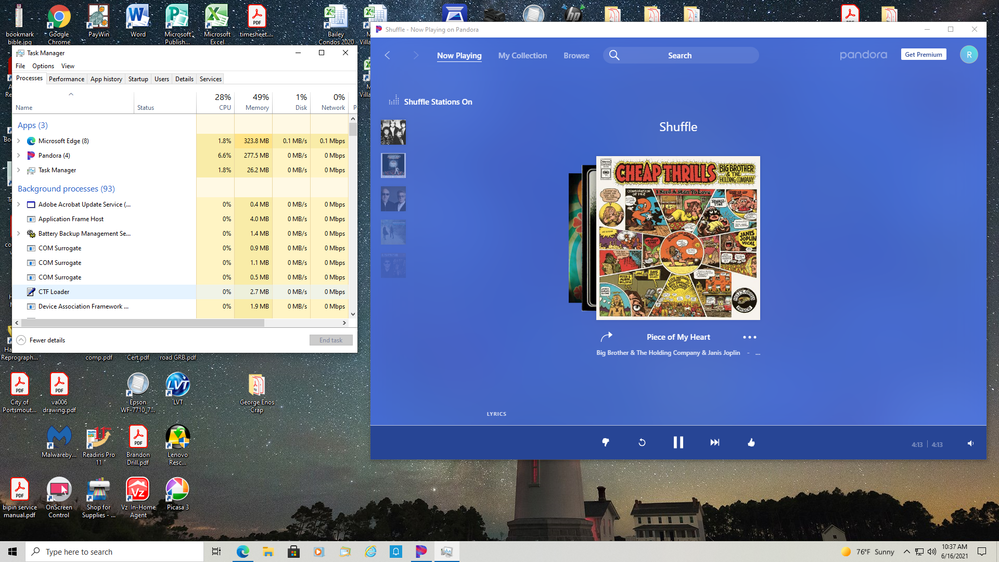Image resolution: width=999 pixels, height=562 pixels.
Task: Open Task Manager Options menu
Action: (43, 66)
